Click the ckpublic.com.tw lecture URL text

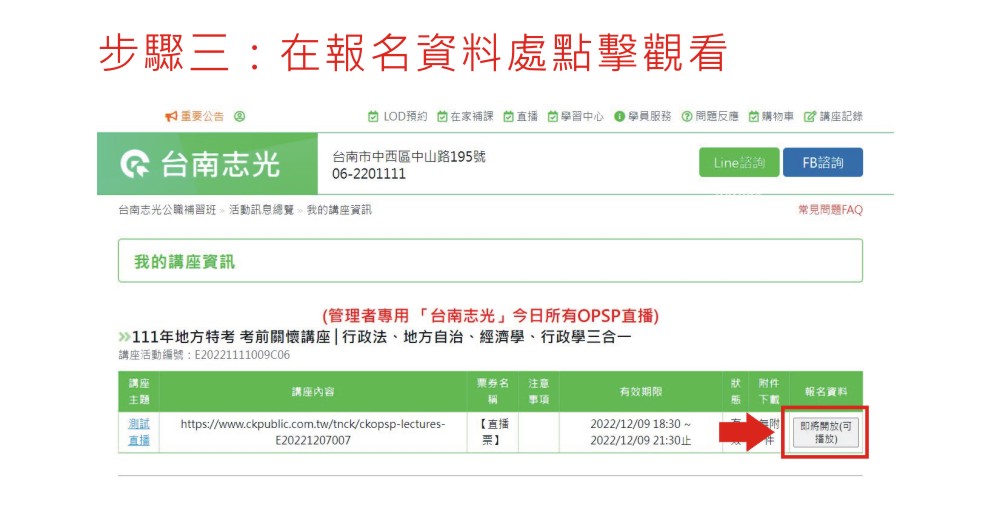[312, 432]
